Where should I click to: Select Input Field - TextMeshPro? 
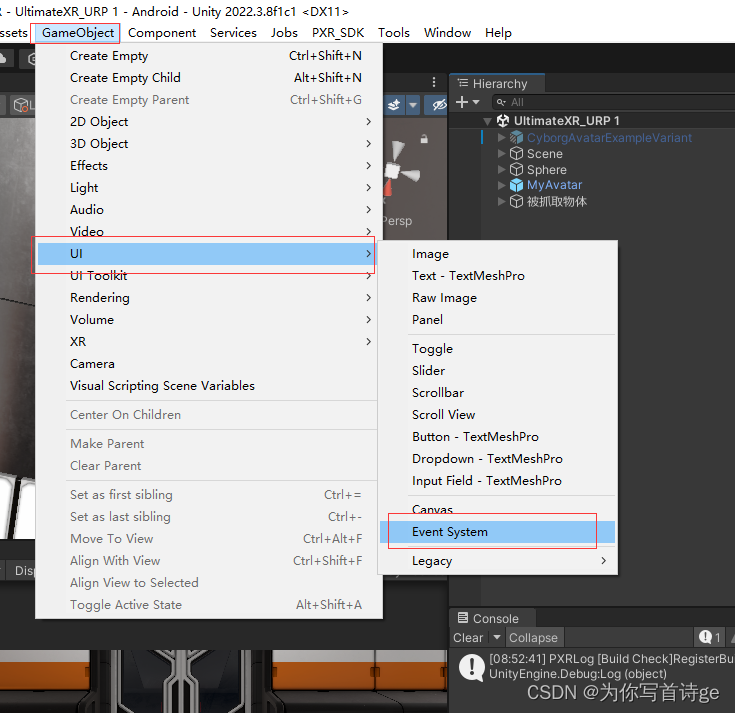(497, 481)
